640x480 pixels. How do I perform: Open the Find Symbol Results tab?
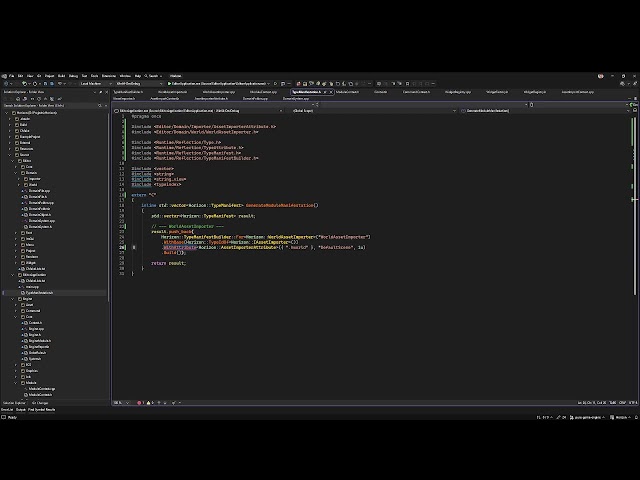click(41, 409)
